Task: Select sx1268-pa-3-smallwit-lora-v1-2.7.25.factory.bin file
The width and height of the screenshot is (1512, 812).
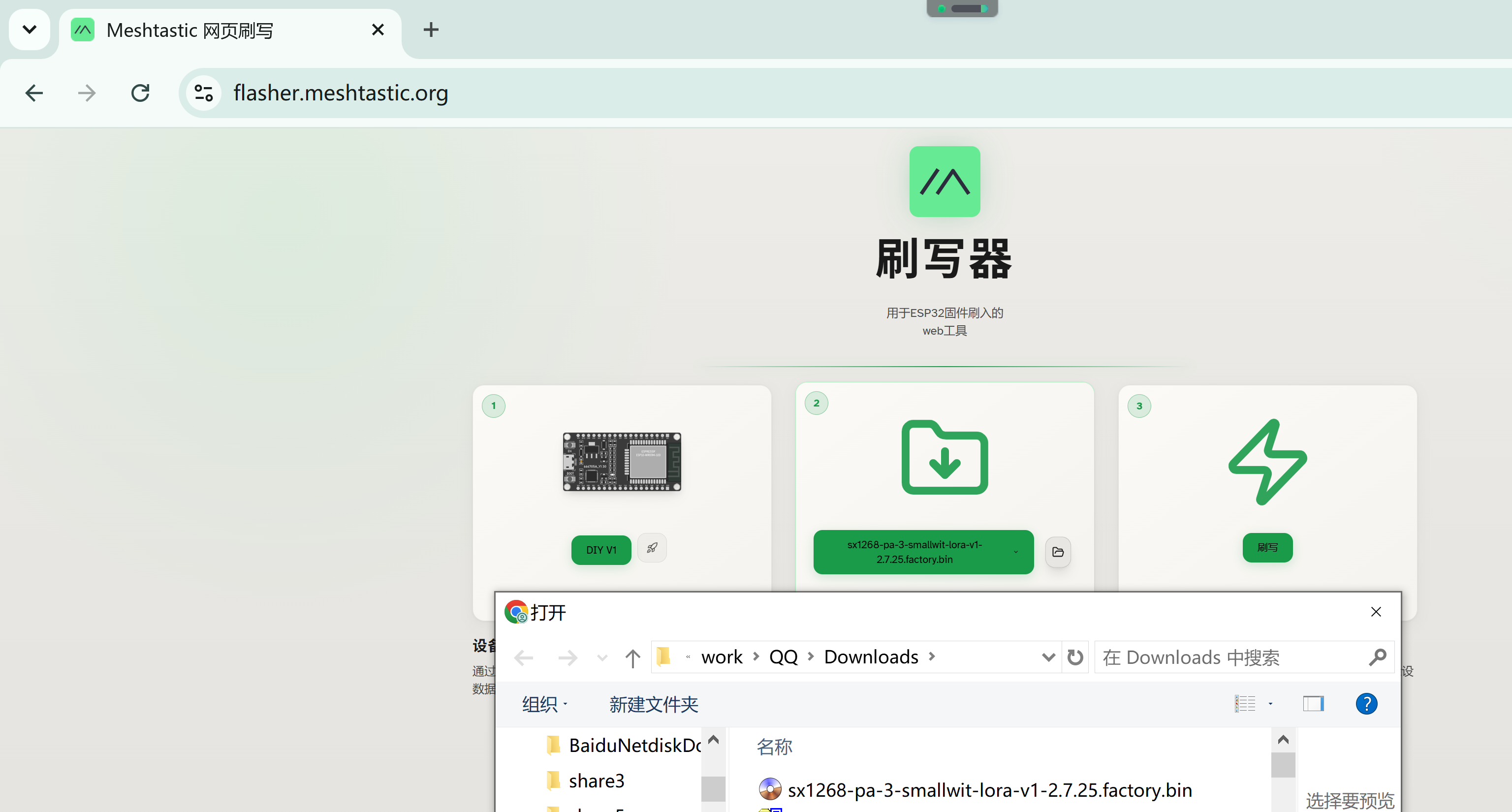Action: pos(975,790)
